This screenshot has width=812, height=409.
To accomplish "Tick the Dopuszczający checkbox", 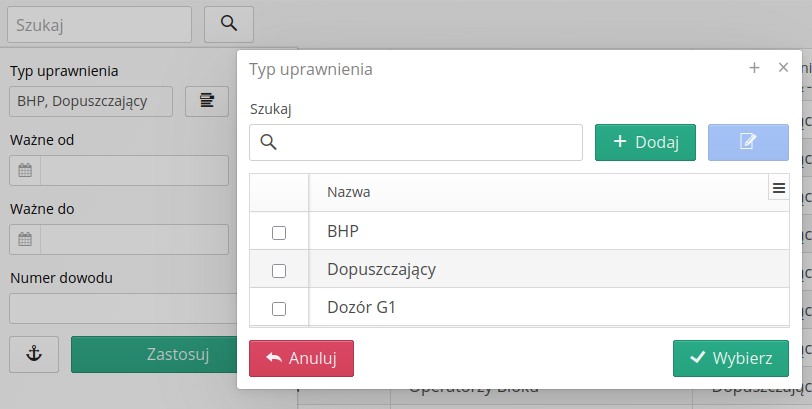I will [x=279, y=271].
